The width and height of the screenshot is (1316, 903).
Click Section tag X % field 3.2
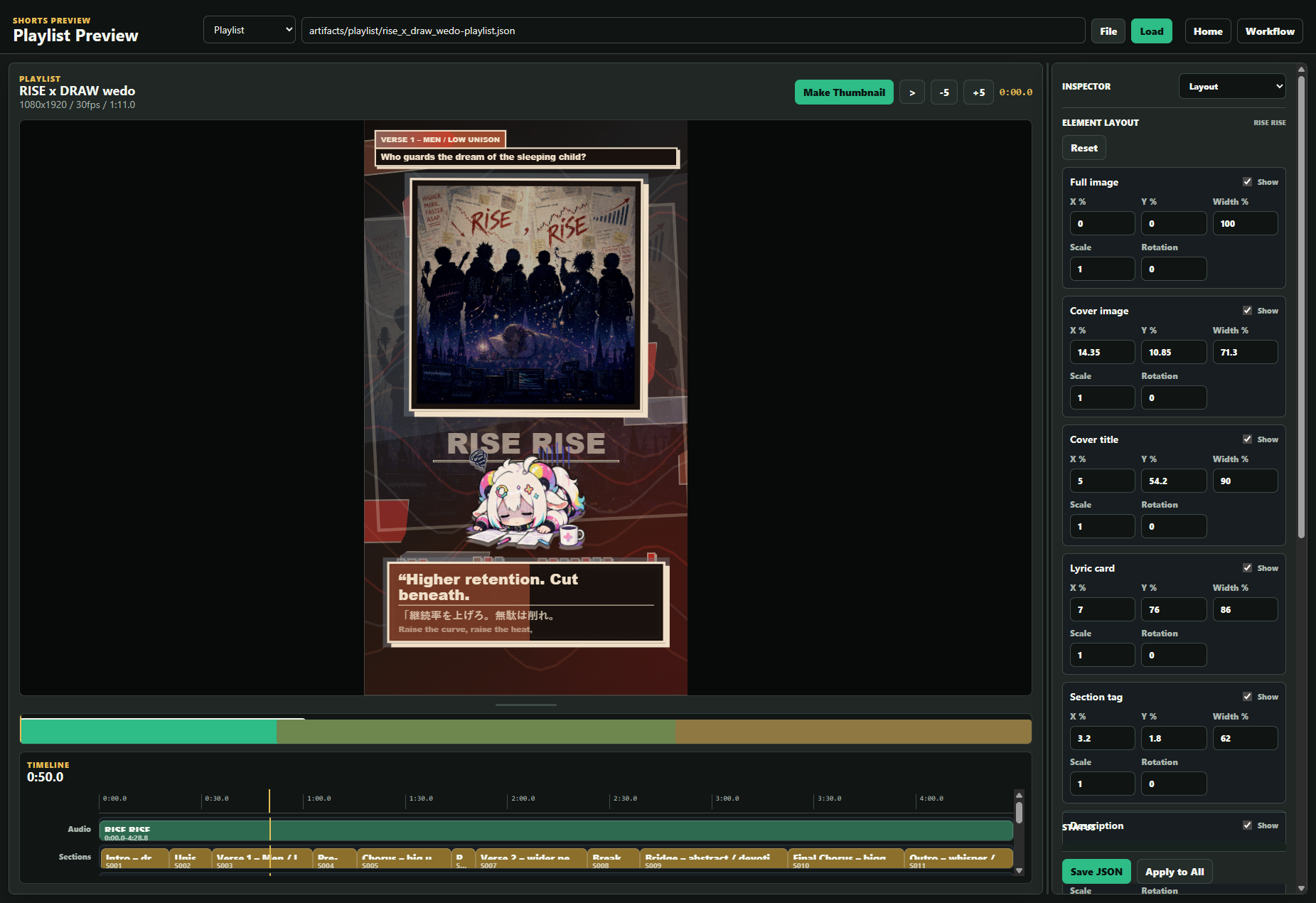click(x=1102, y=738)
